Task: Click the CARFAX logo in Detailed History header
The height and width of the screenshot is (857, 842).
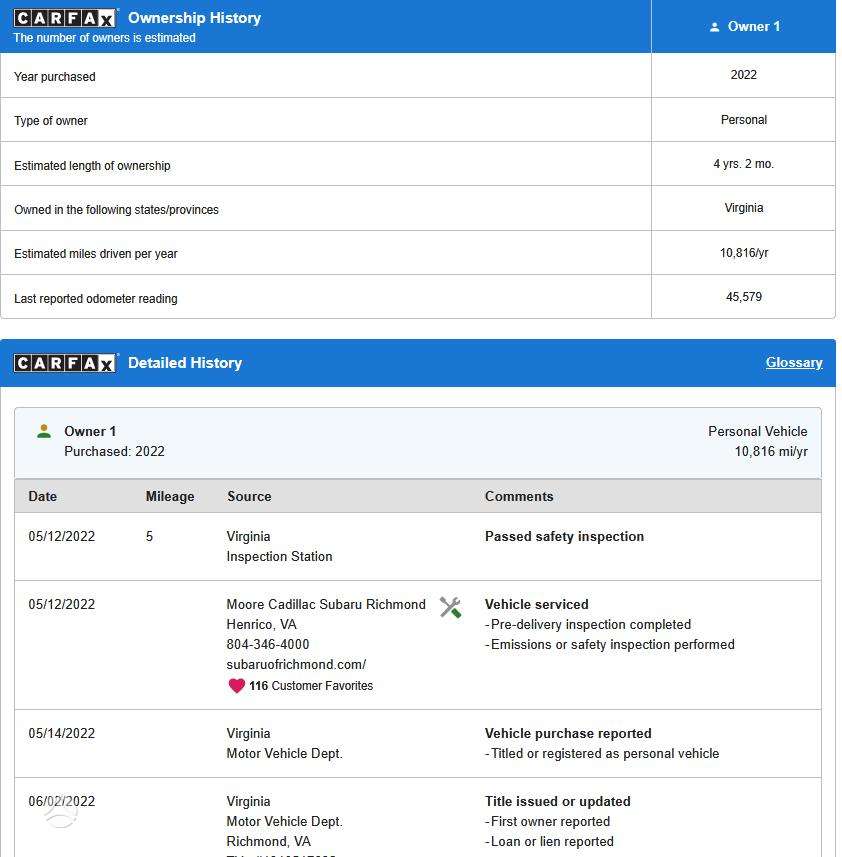Action: (x=66, y=363)
